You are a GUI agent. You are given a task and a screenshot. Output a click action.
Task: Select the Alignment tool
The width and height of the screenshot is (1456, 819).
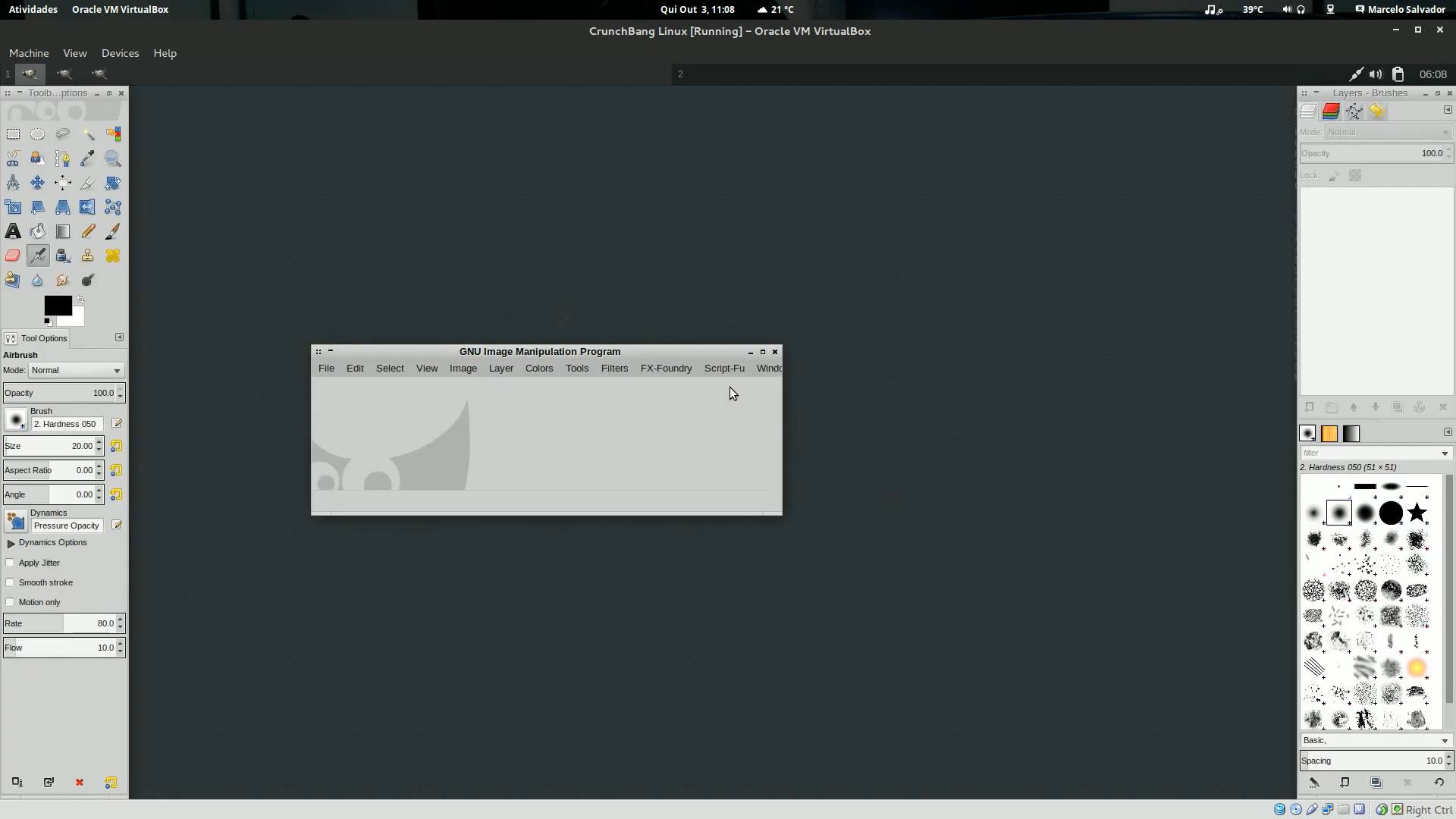[63, 183]
